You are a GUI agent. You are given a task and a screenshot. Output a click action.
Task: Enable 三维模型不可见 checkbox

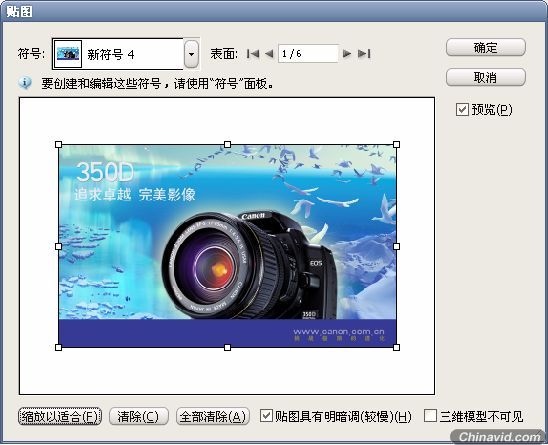pyautogui.click(x=430, y=416)
